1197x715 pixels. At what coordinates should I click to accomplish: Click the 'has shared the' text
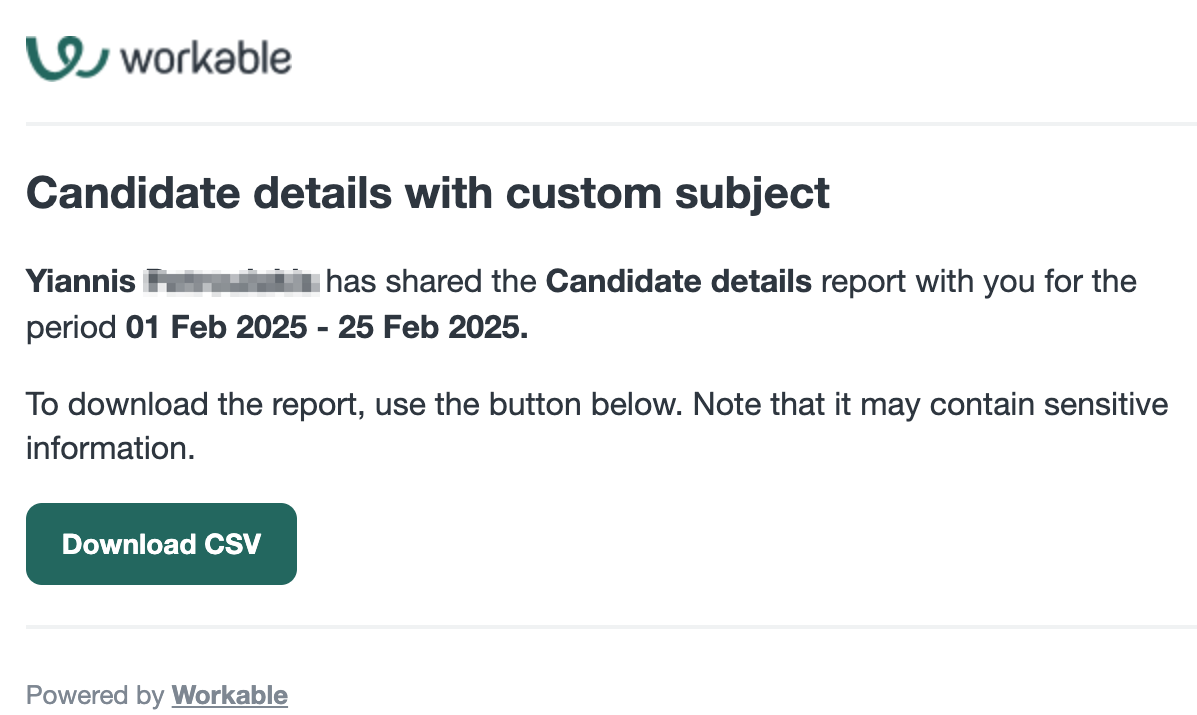pos(431,282)
